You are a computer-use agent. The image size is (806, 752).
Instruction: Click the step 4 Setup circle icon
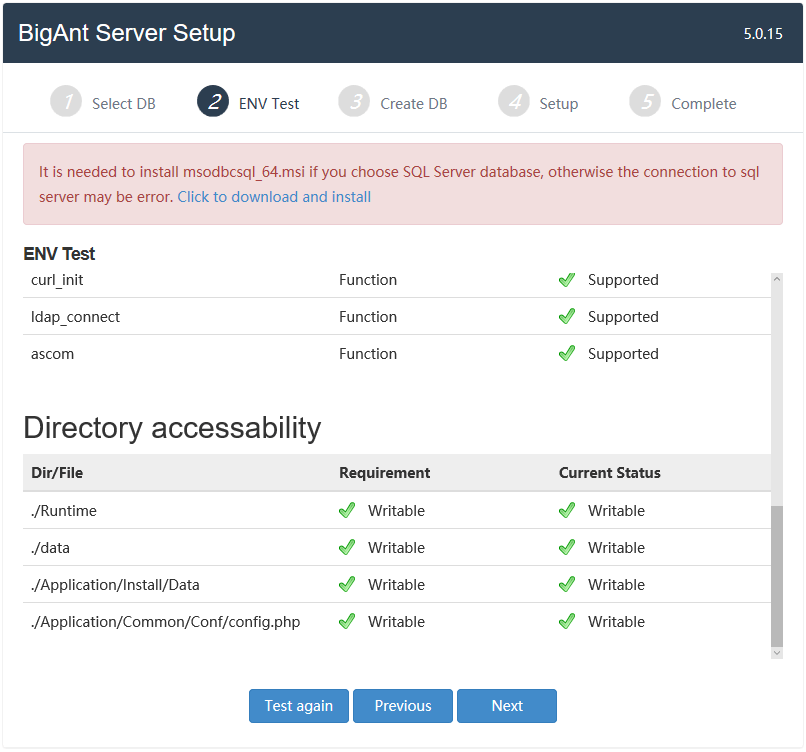(514, 102)
